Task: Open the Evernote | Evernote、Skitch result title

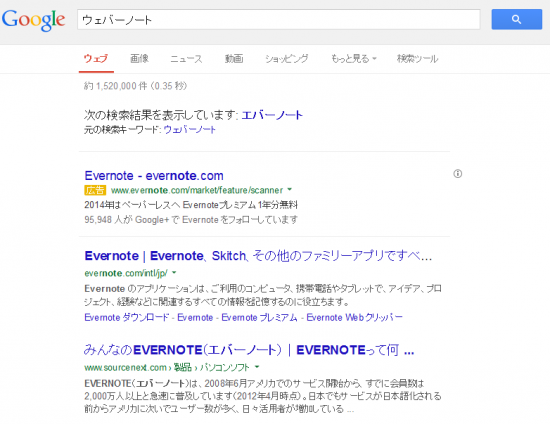Action: (x=258, y=256)
